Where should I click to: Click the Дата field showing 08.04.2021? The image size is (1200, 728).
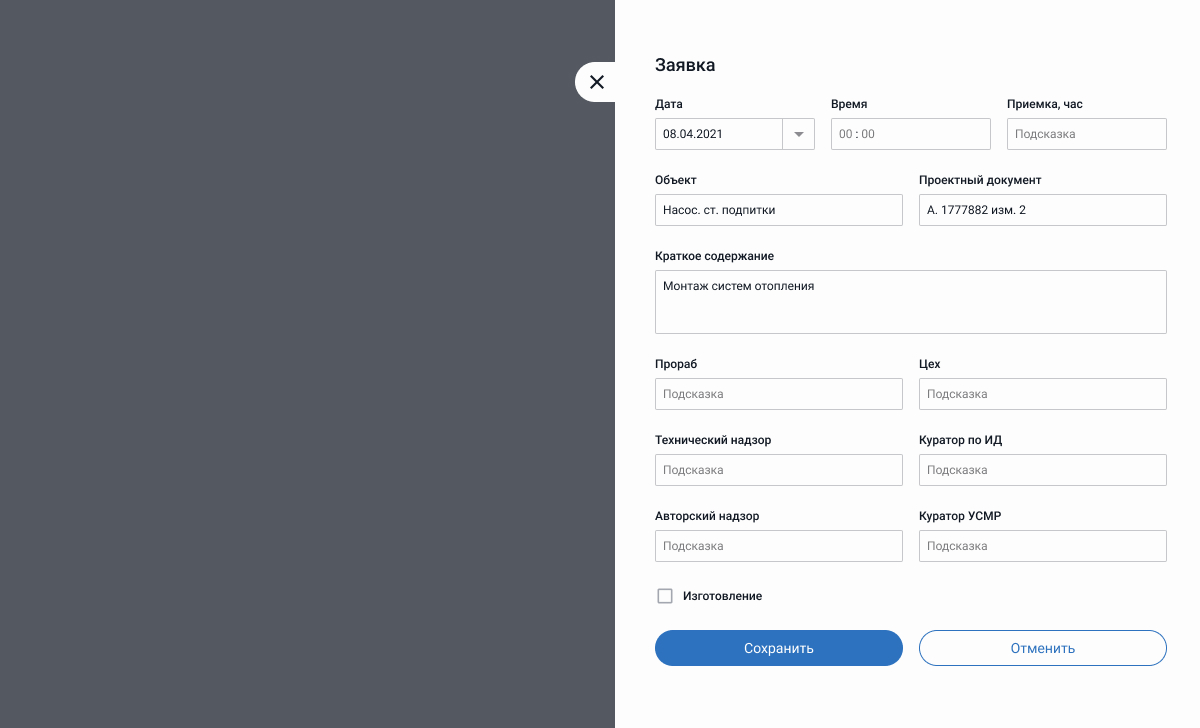point(718,134)
